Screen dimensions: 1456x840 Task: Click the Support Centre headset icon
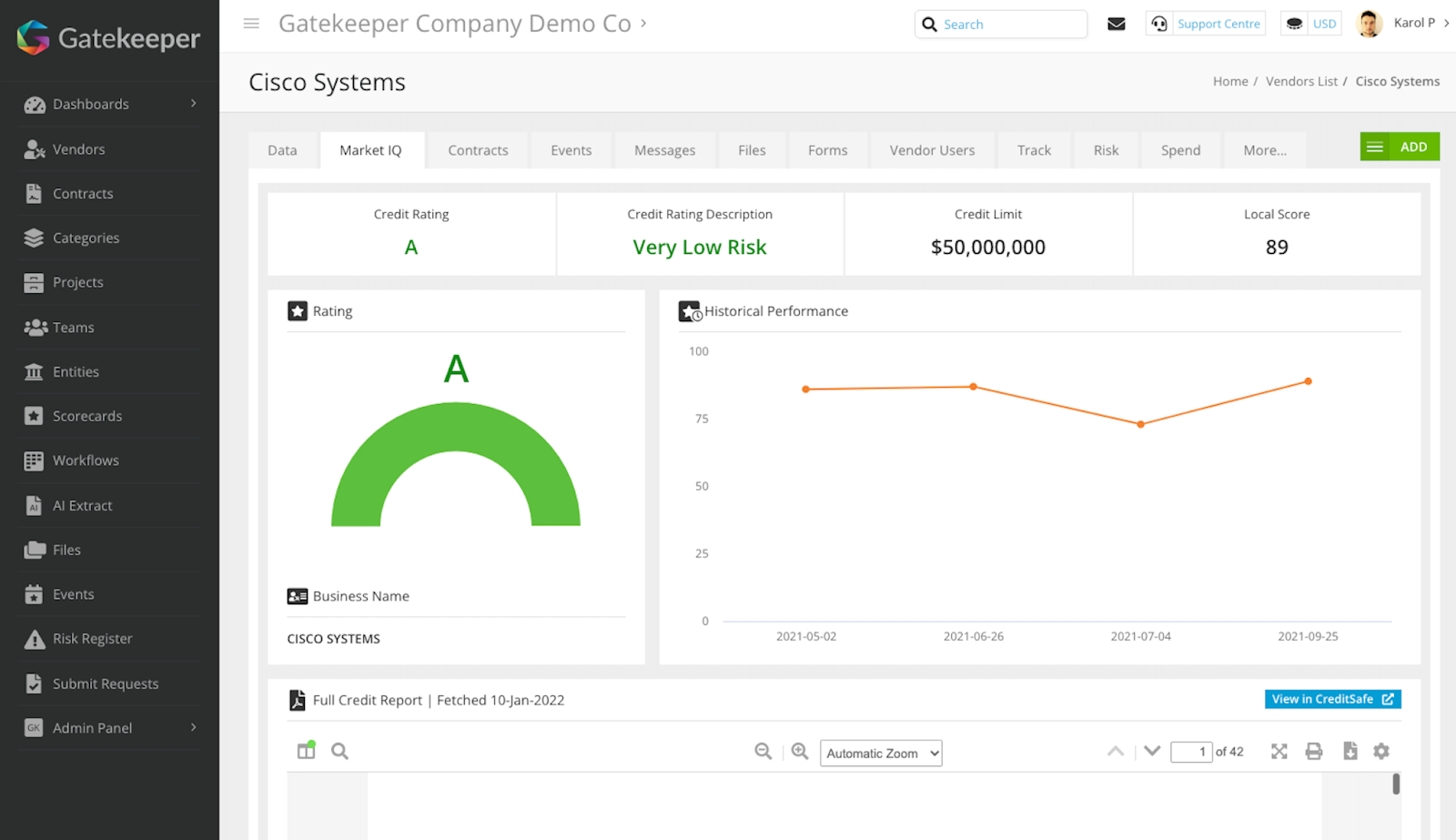tap(1159, 24)
